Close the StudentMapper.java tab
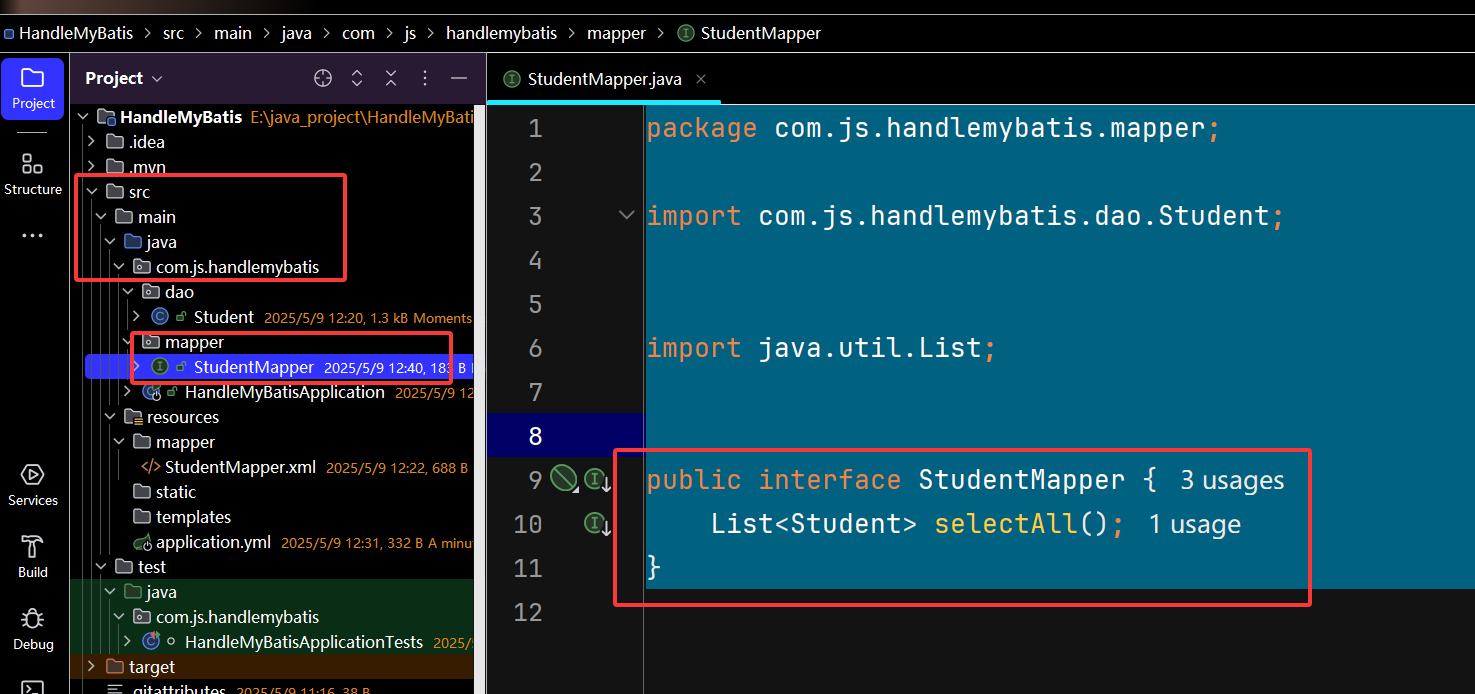Viewport: 1475px width, 694px height. (x=701, y=79)
